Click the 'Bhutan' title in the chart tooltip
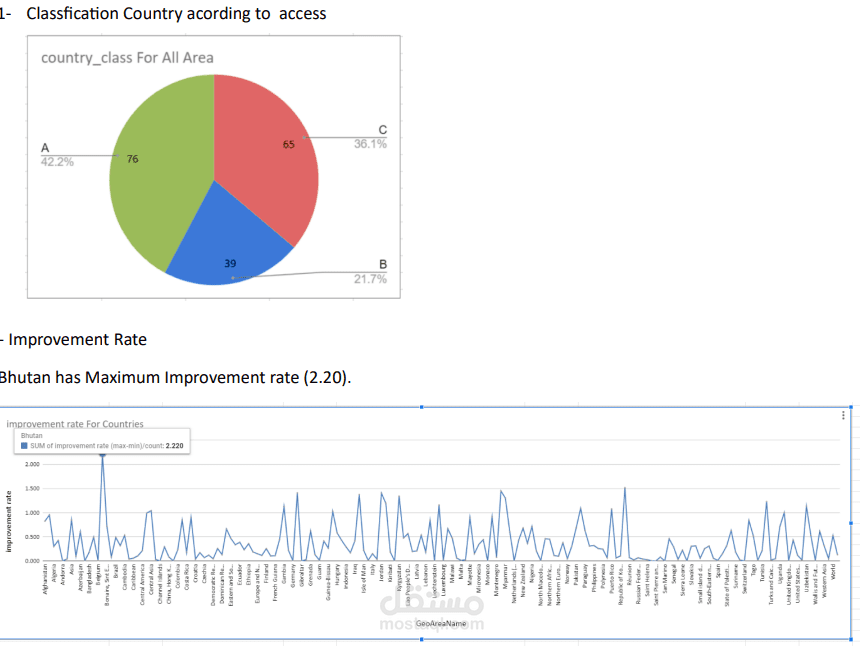The image size is (865, 646). (31, 436)
